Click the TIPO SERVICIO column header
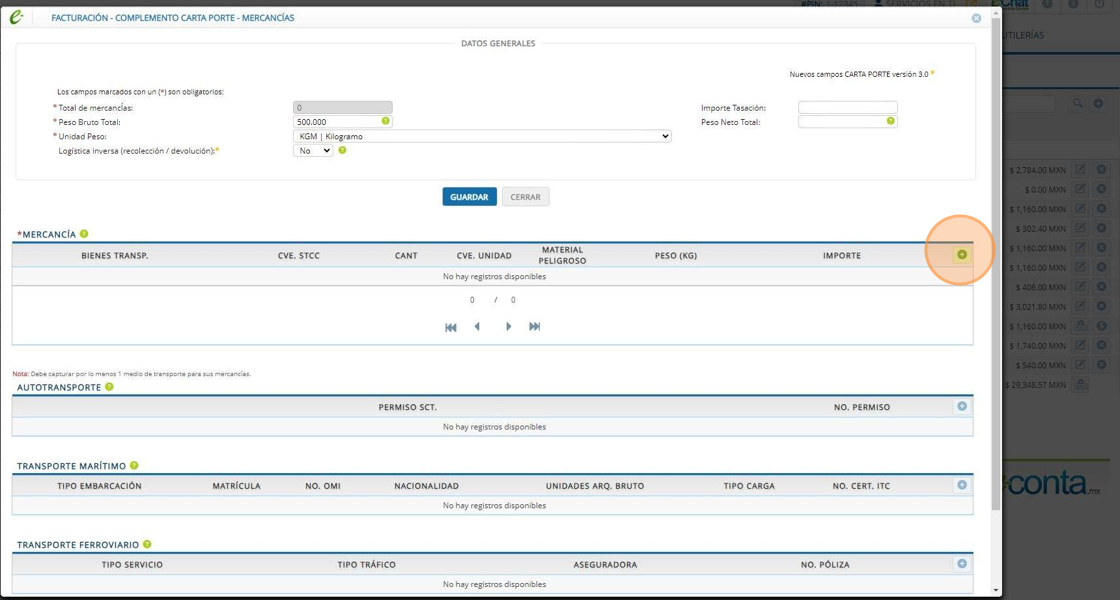The width and height of the screenshot is (1120, 600). (x=132, y=564)
